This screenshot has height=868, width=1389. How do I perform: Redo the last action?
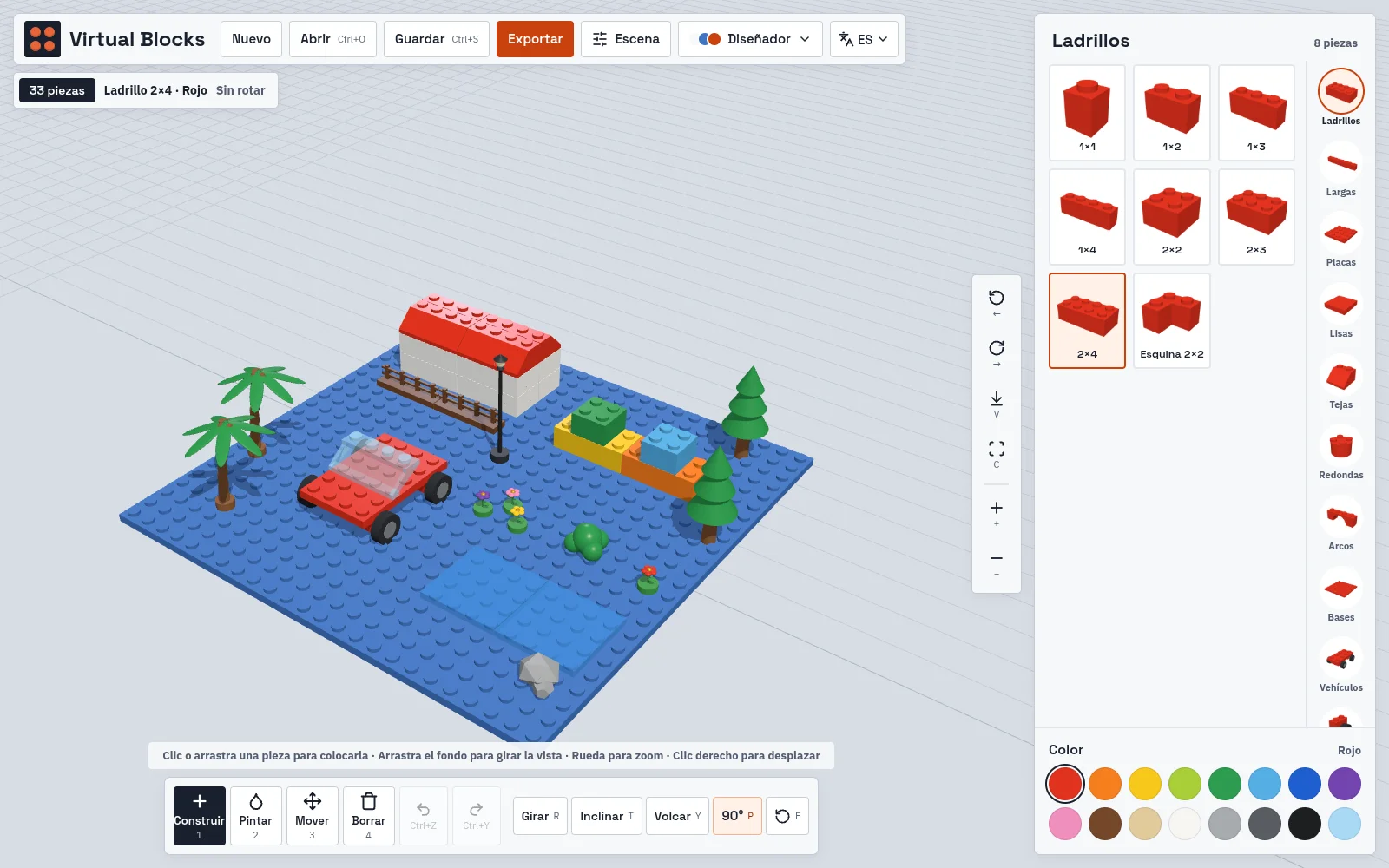(476, 816)
